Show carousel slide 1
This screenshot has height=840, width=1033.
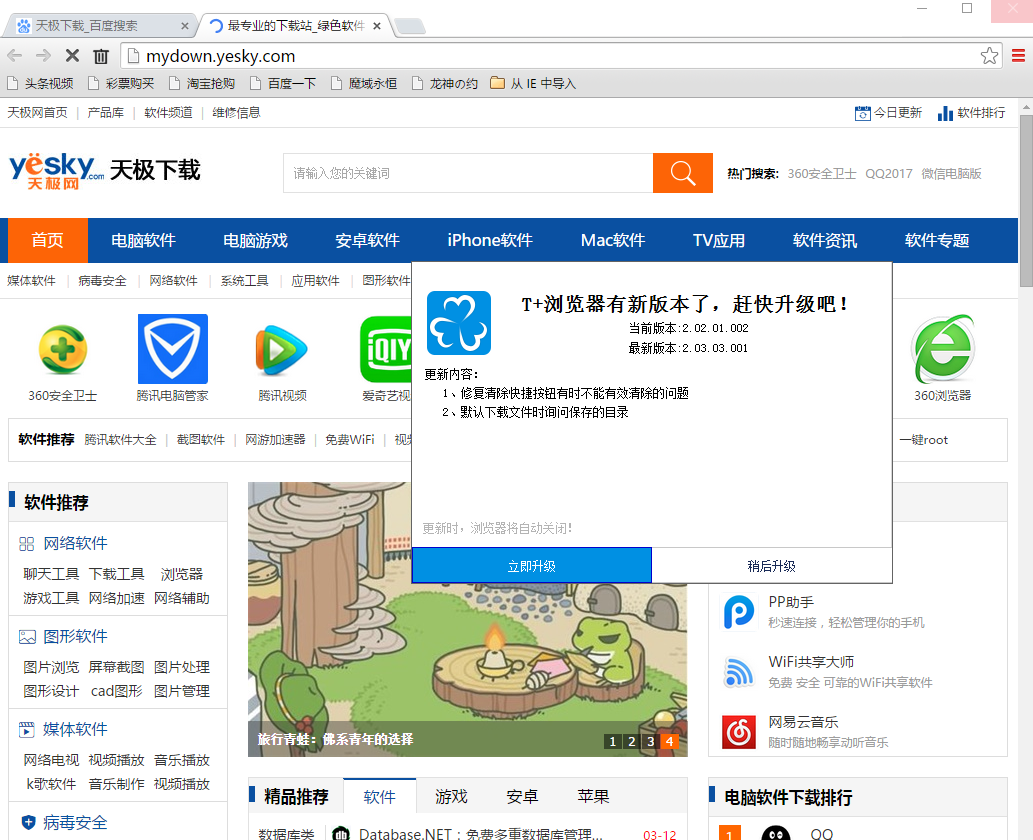[613, 741]
